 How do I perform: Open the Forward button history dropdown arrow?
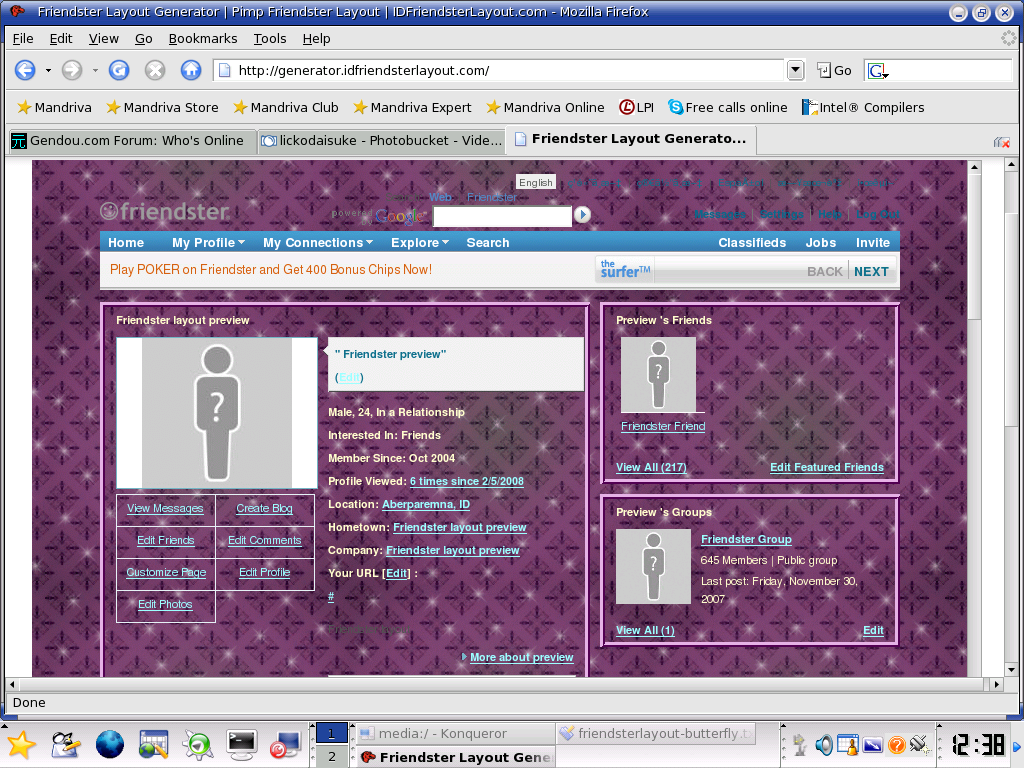95,70
